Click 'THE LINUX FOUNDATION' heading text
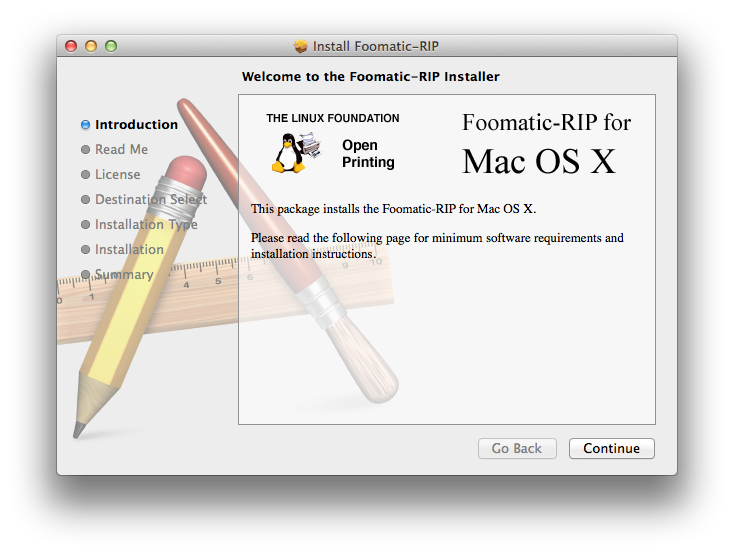Viewport: 734px width, 554px height. 333,118
